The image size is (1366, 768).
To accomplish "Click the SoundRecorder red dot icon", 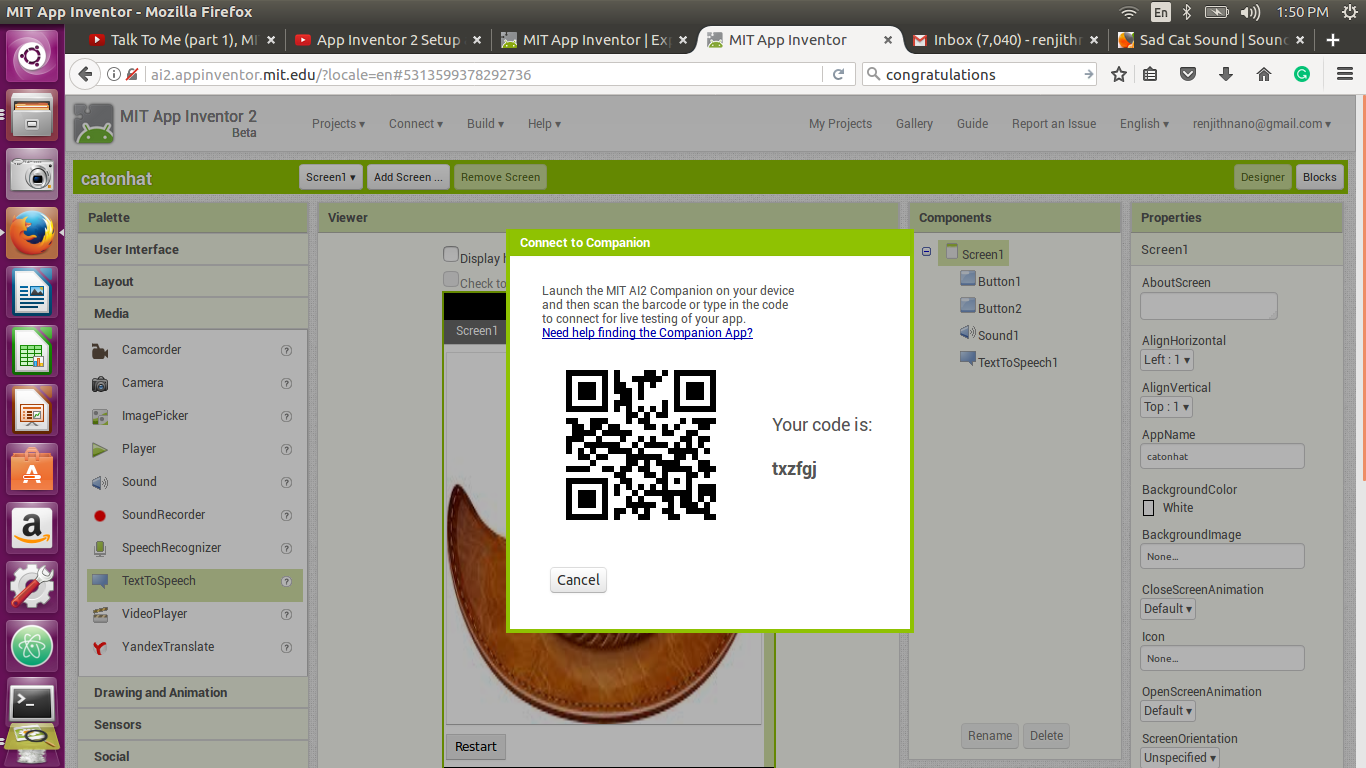I will pos(100,515).
